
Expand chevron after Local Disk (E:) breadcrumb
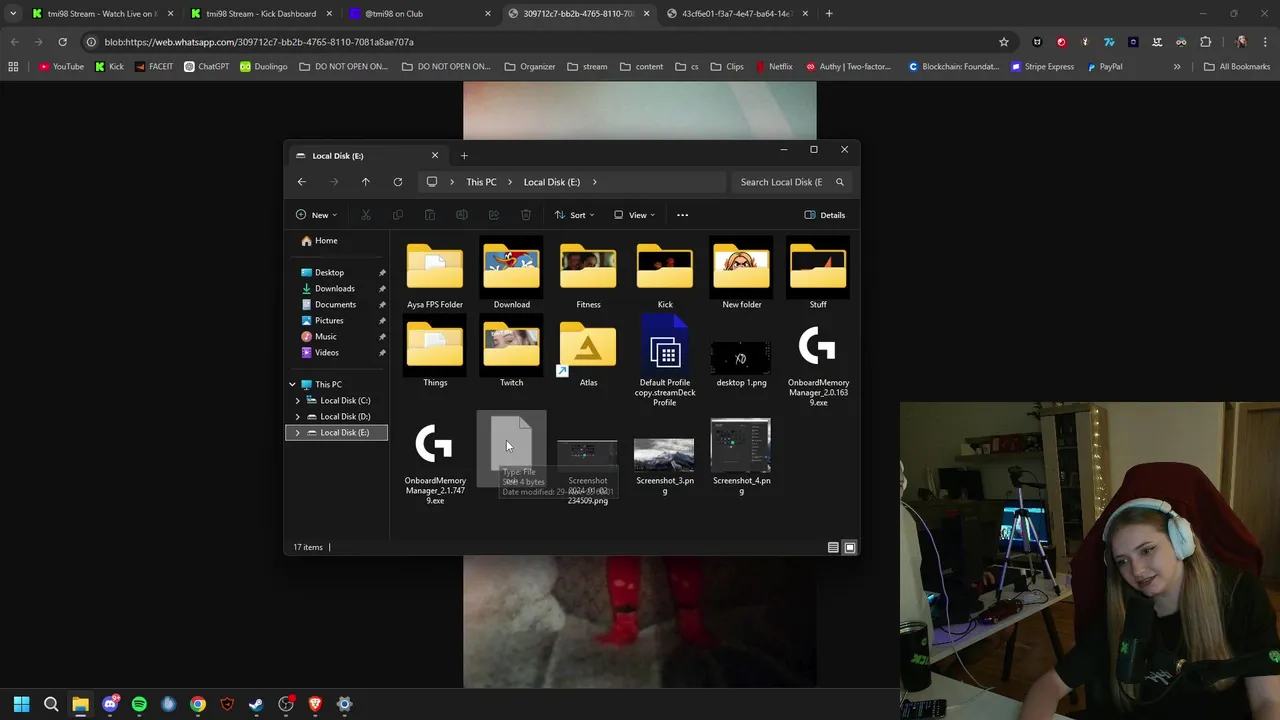(594, 182)
